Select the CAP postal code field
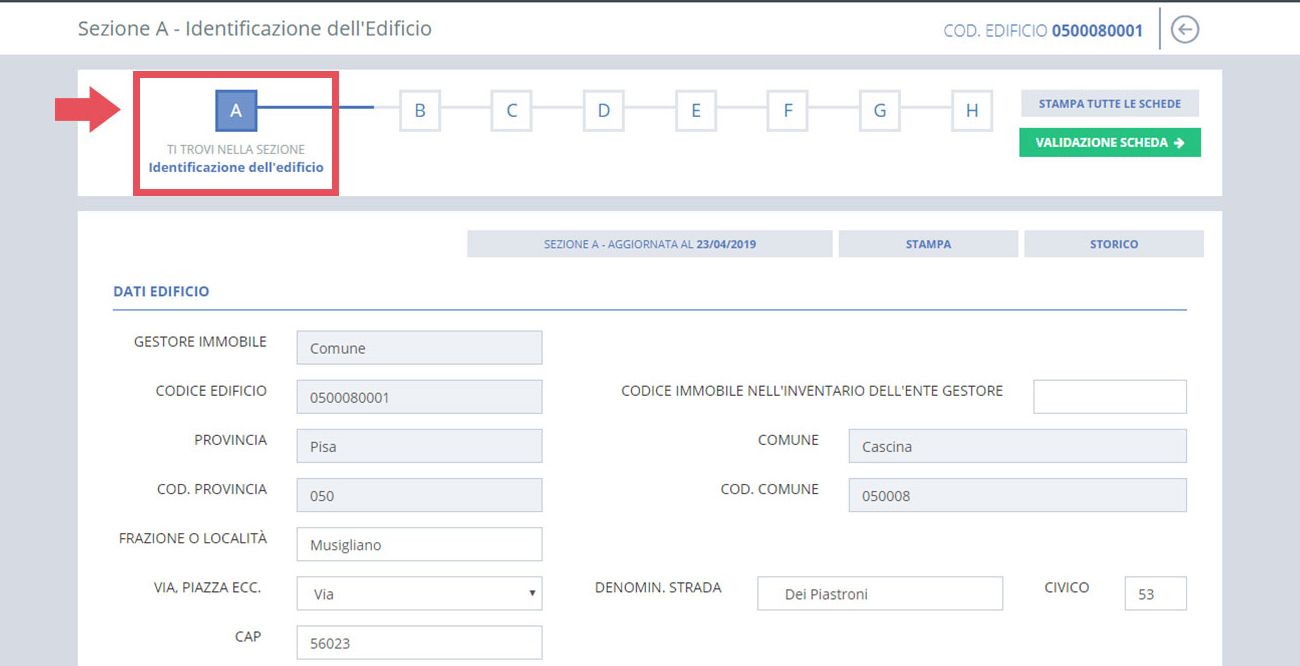 pos(419,642)
